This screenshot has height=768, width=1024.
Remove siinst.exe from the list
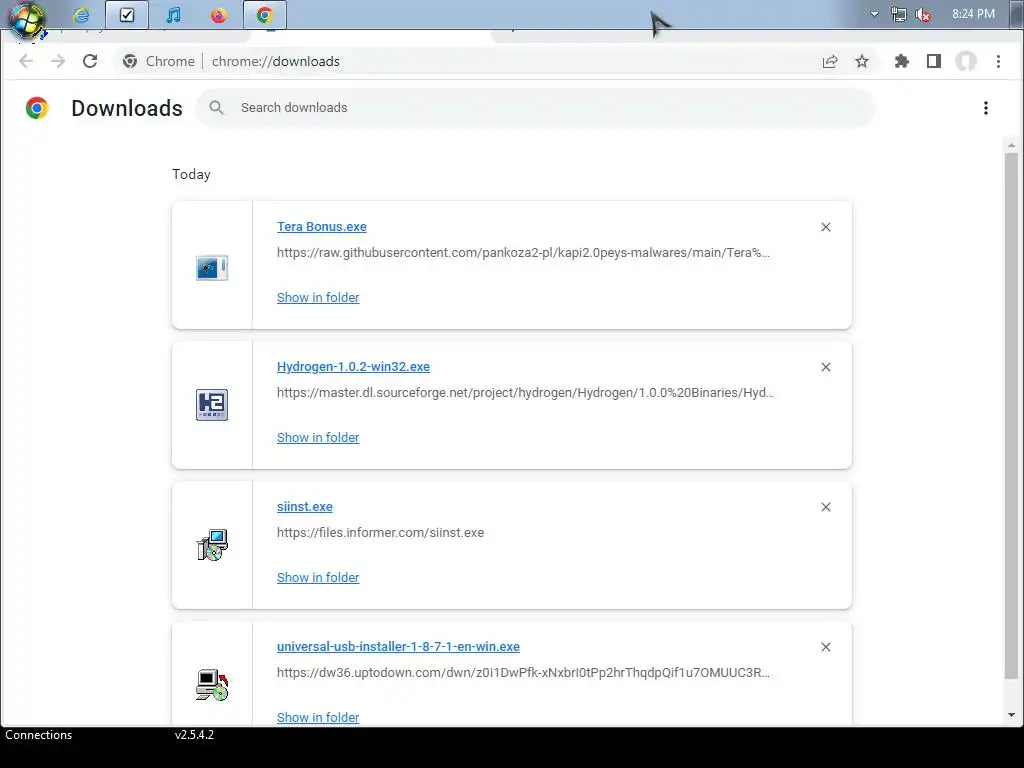825,507
